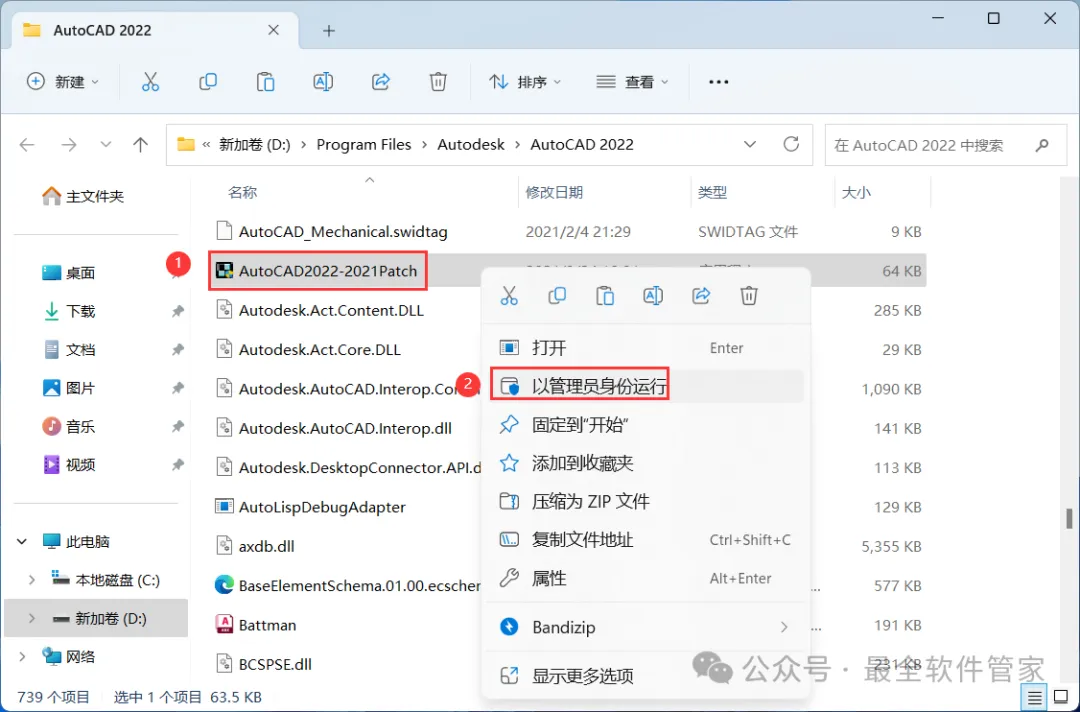Open the See more (three dots) toolbar menu
1080x712 pixels.
[718, 82]
